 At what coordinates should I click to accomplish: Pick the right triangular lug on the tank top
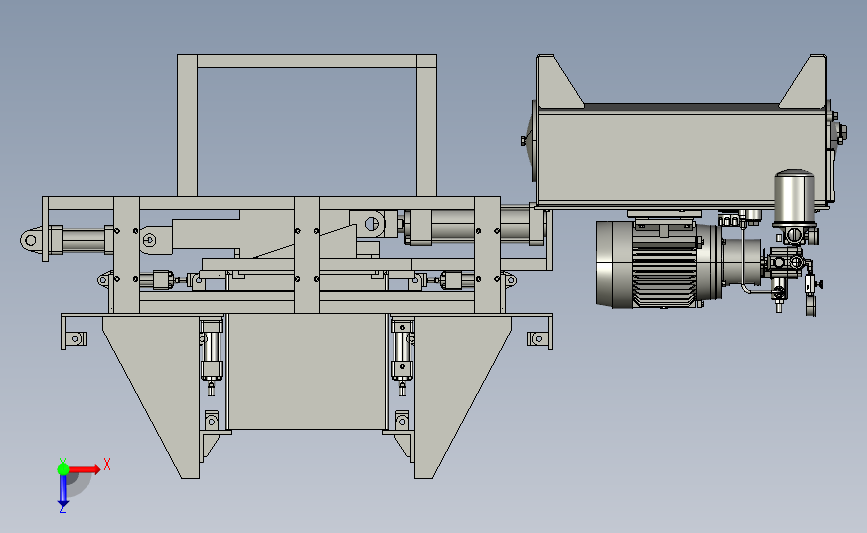[805, 81]
